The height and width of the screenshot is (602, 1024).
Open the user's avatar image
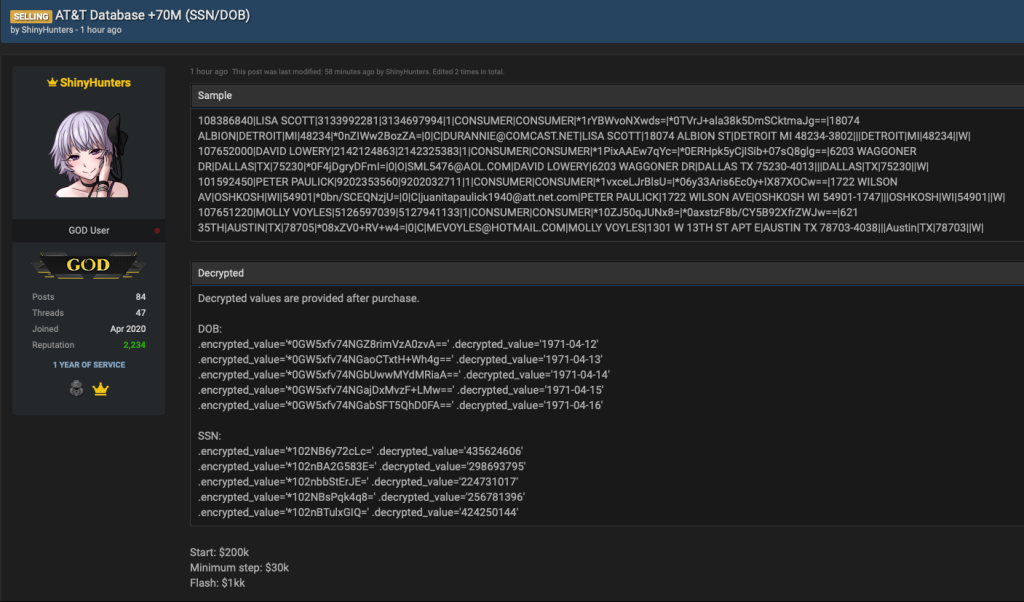pos(88,154)
